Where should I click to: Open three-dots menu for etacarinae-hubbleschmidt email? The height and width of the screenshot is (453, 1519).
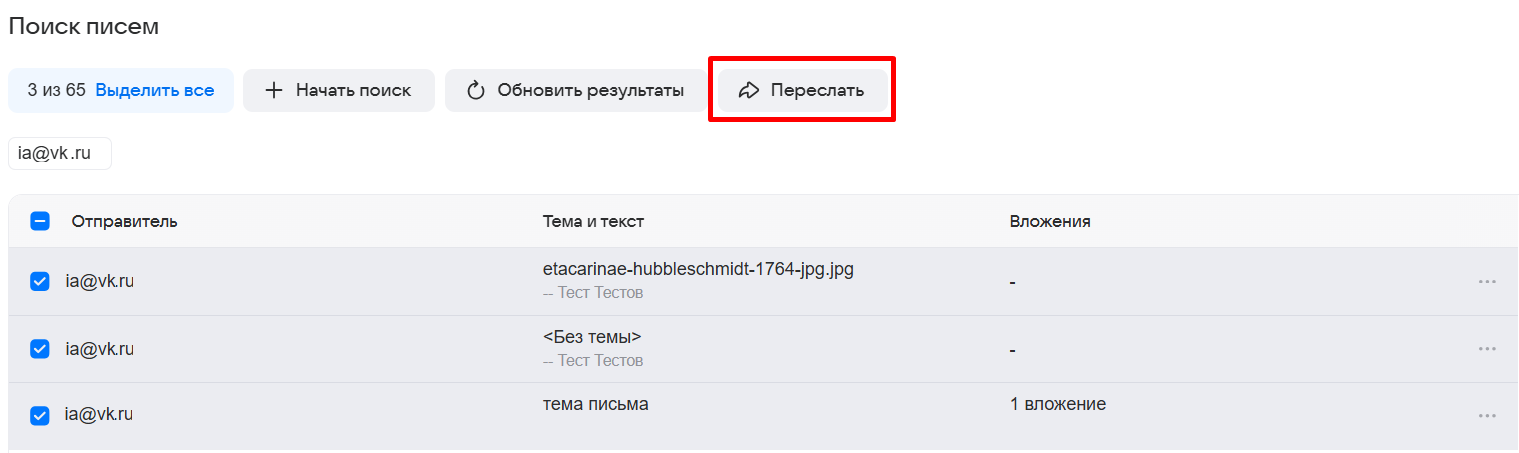click(1486, 282)
